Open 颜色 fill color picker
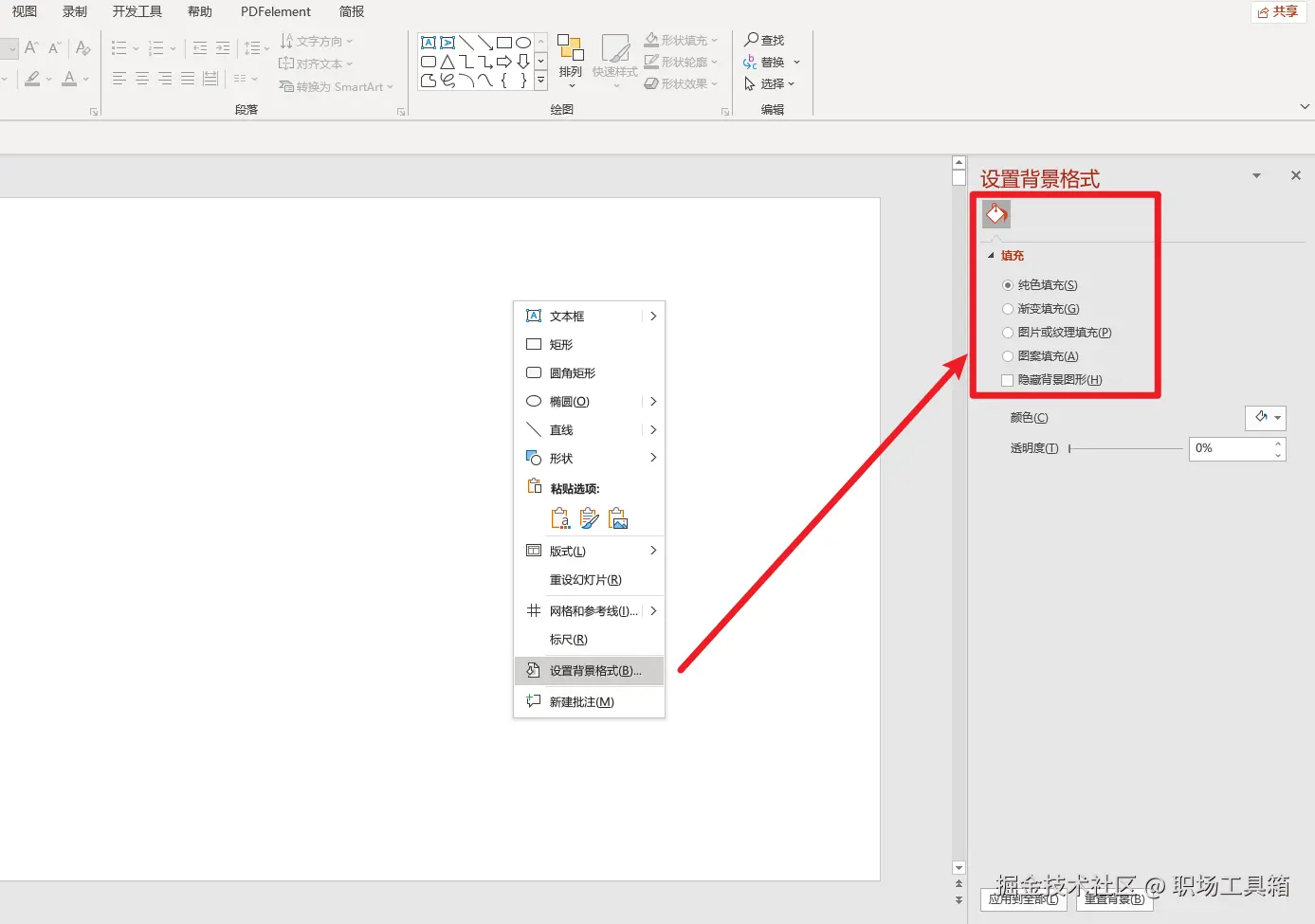 1266,418
